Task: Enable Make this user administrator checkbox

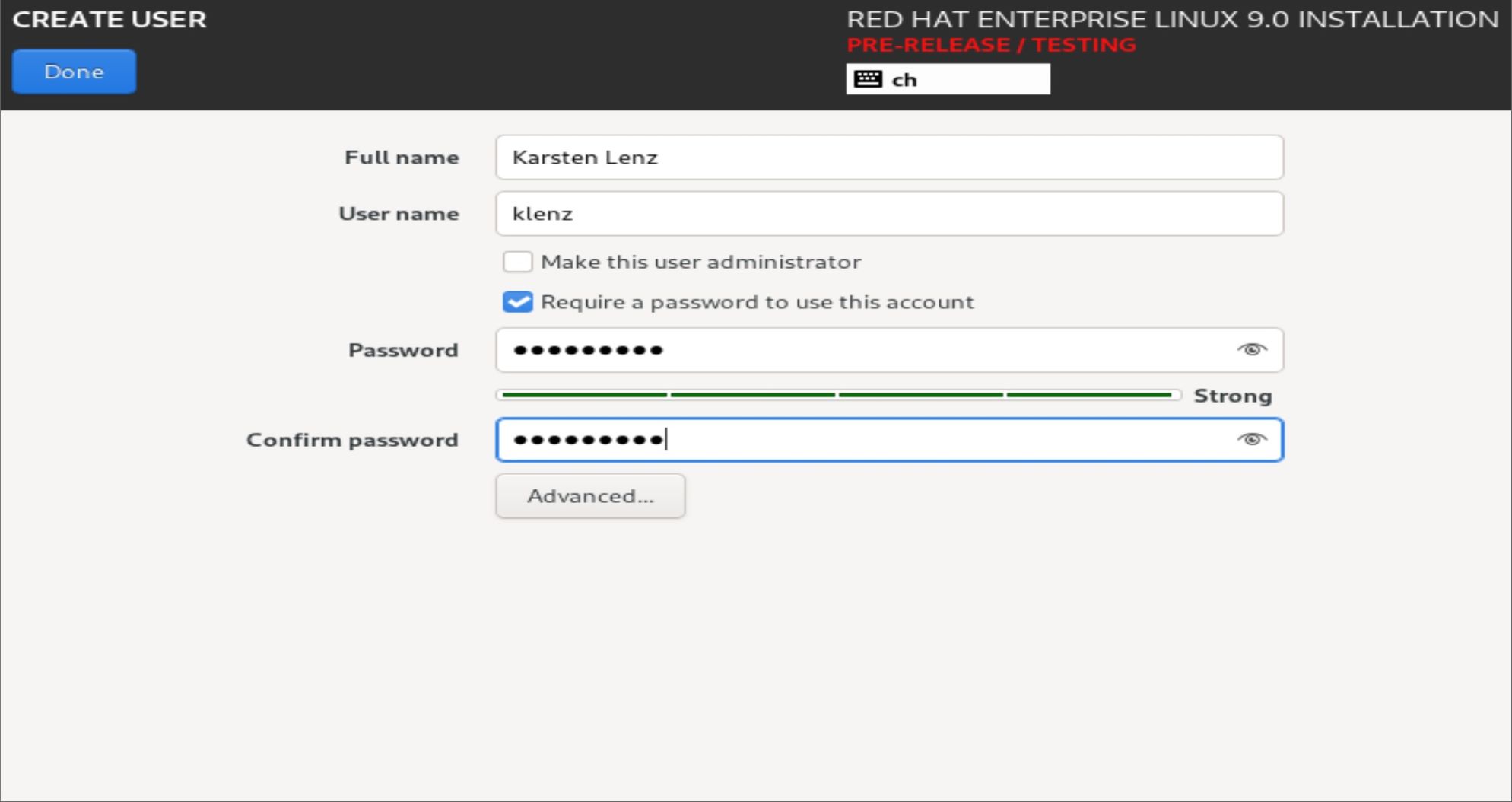Action: (x=517, y=262)
